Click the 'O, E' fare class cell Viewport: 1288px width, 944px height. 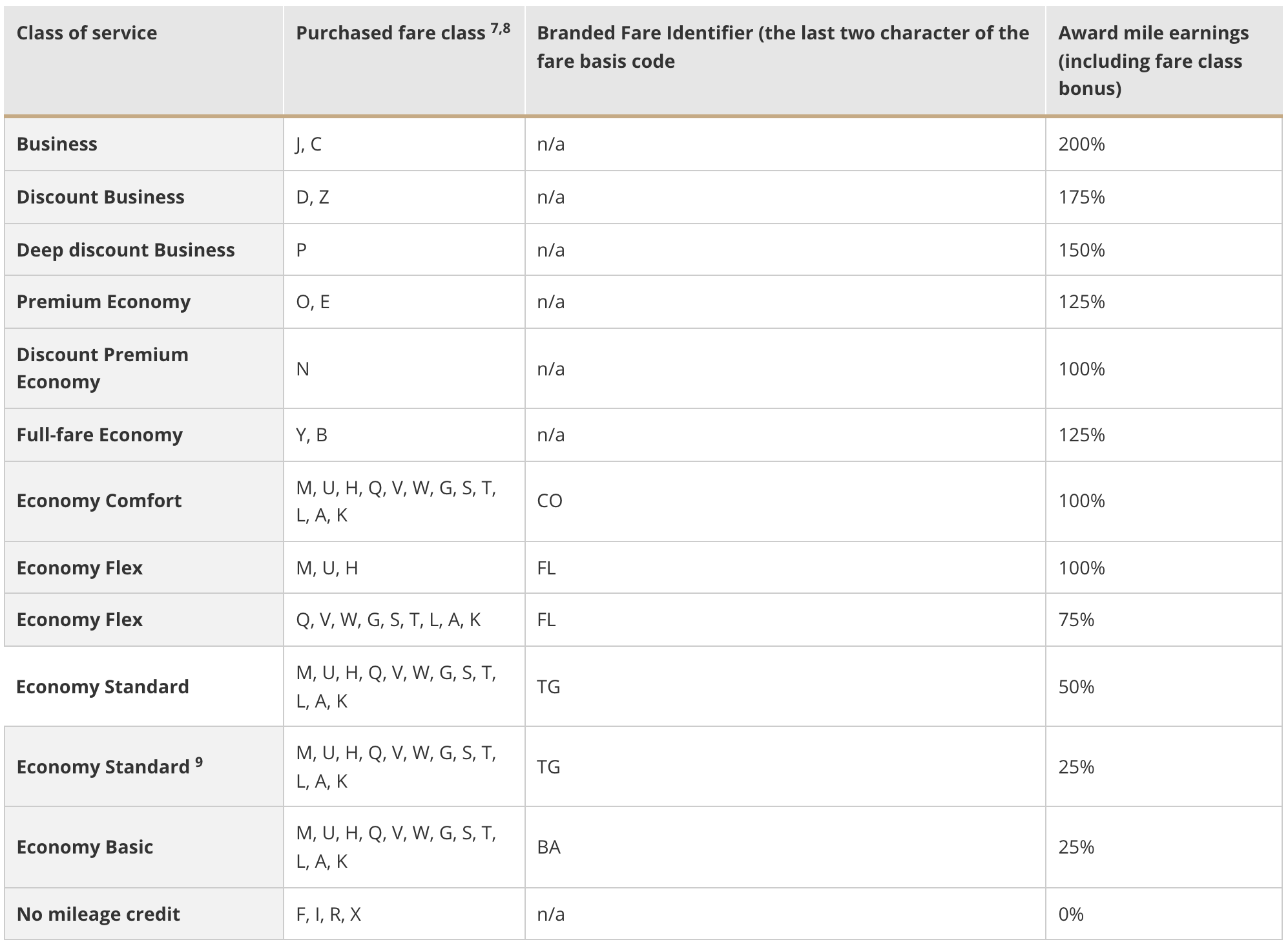pyautogui.click(x=313, y=302)
